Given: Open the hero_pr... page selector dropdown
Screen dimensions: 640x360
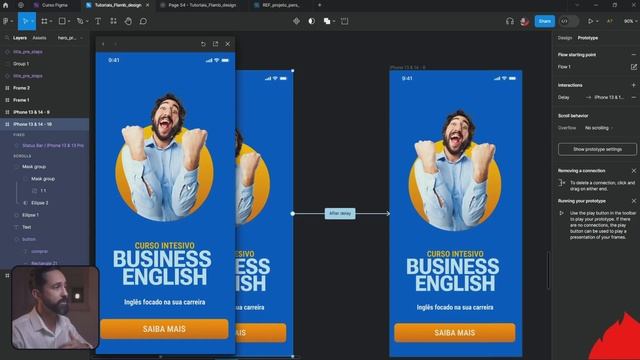Looking at the screenshot, I should tap(70, 38).
